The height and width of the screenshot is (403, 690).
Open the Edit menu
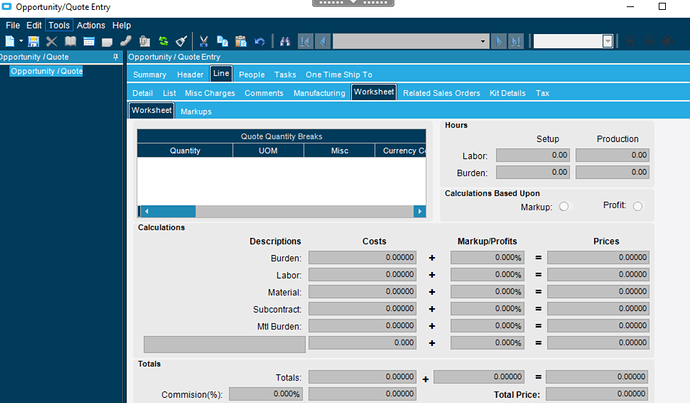(34, 26)
